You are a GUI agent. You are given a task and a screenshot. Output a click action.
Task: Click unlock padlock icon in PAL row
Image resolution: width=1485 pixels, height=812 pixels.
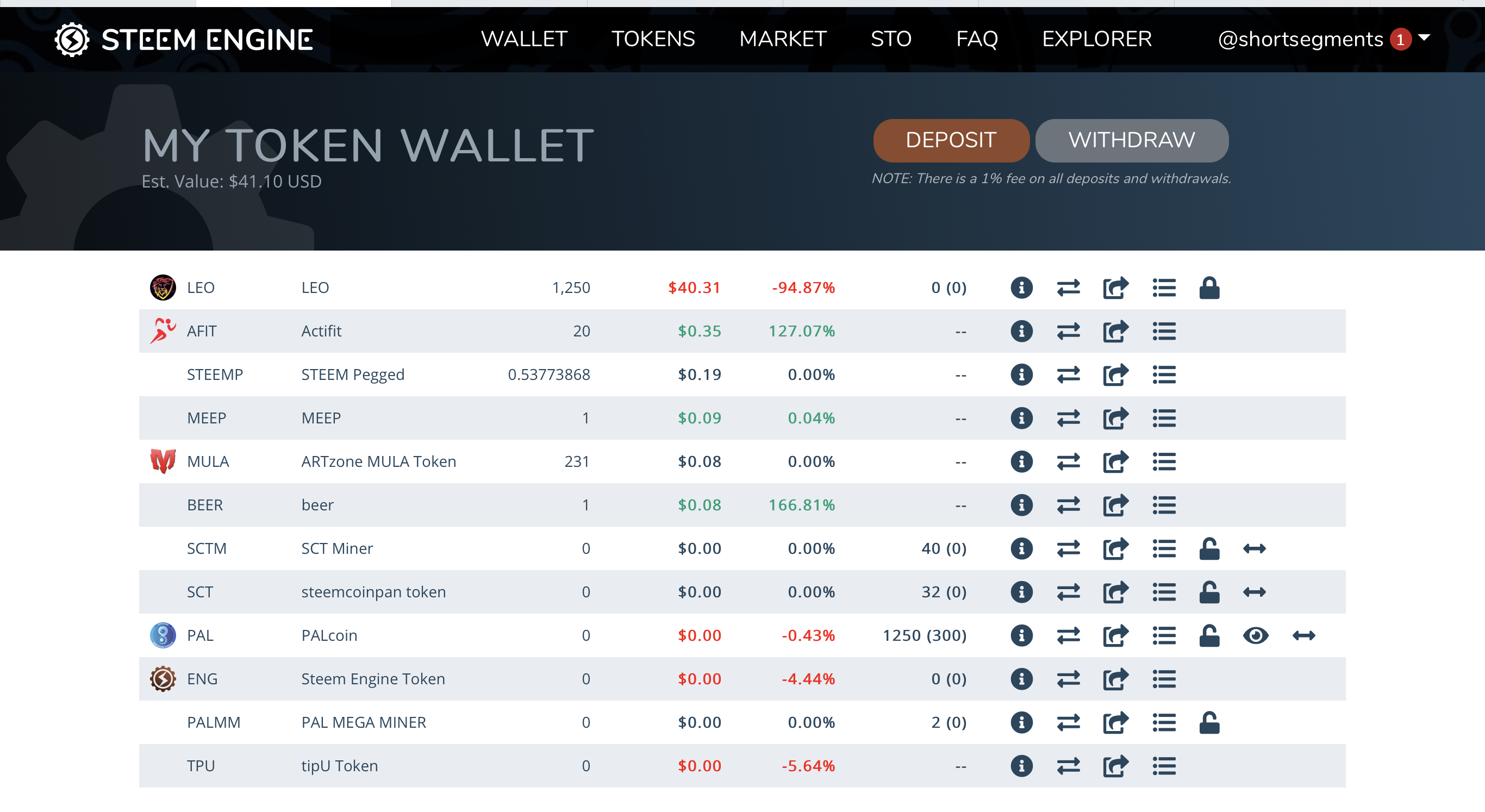pyautogui.click(x=1209, y=635)
